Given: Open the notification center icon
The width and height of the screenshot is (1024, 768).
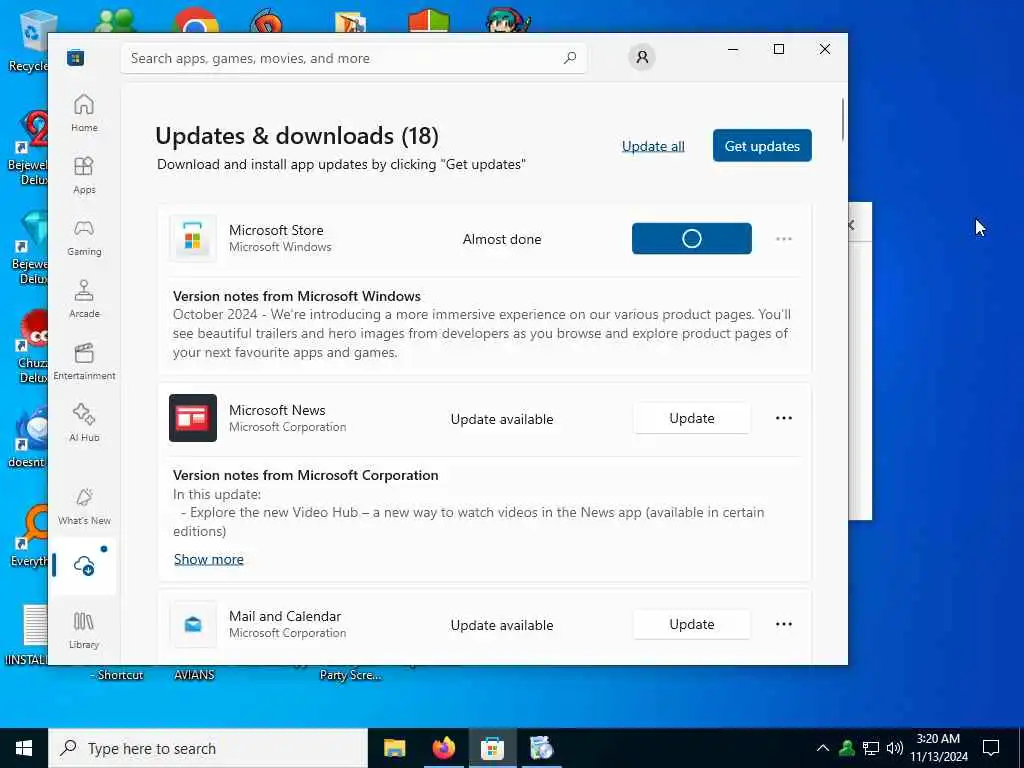Looking at the screenshot, I should 991,748.
